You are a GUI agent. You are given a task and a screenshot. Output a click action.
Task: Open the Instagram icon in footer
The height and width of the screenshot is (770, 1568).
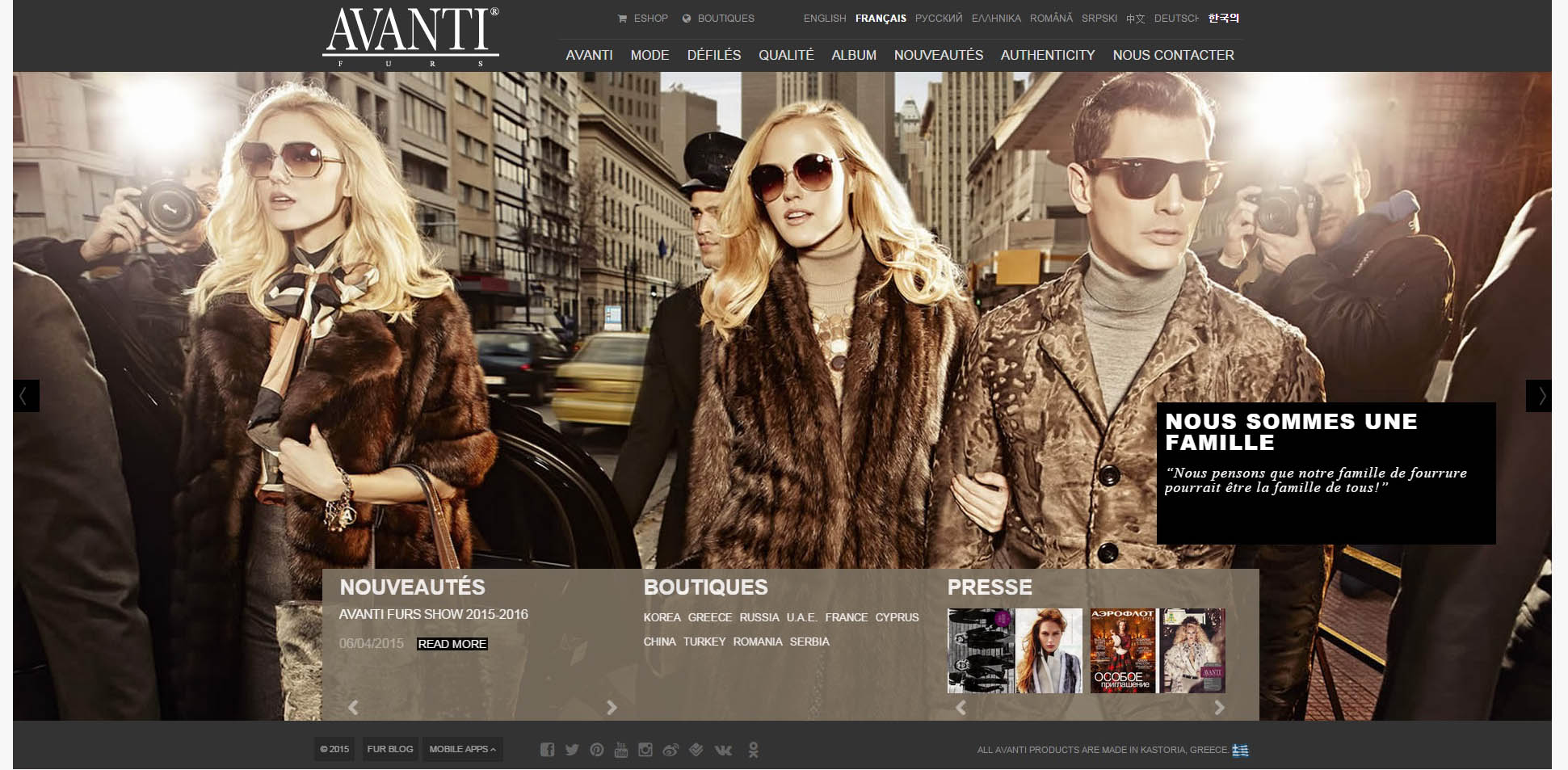click(645, 750)
